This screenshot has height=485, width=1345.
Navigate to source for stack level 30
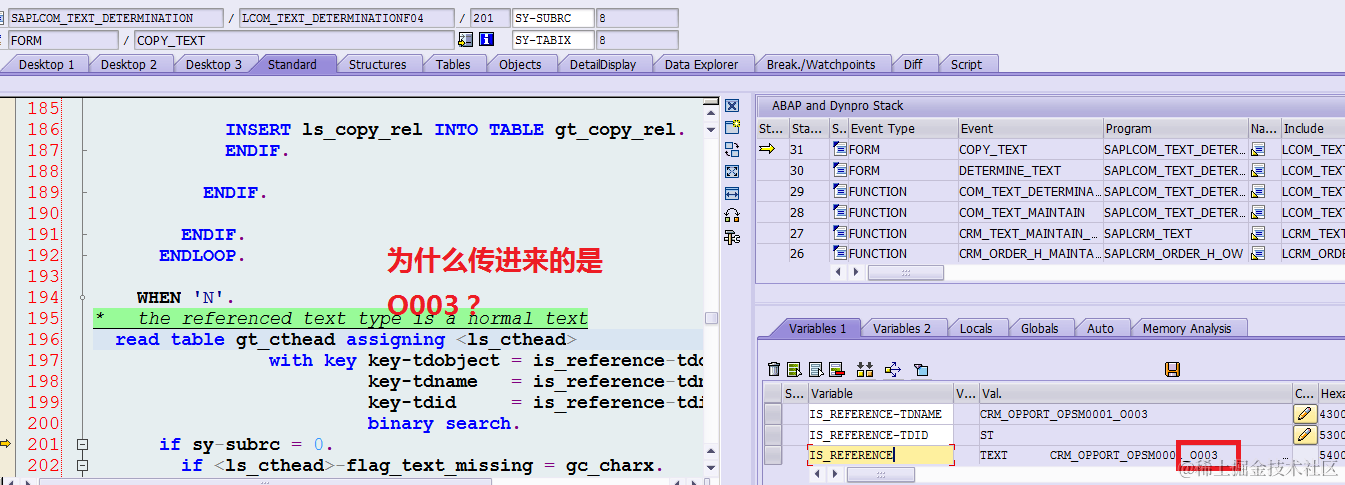(1258, 170)
